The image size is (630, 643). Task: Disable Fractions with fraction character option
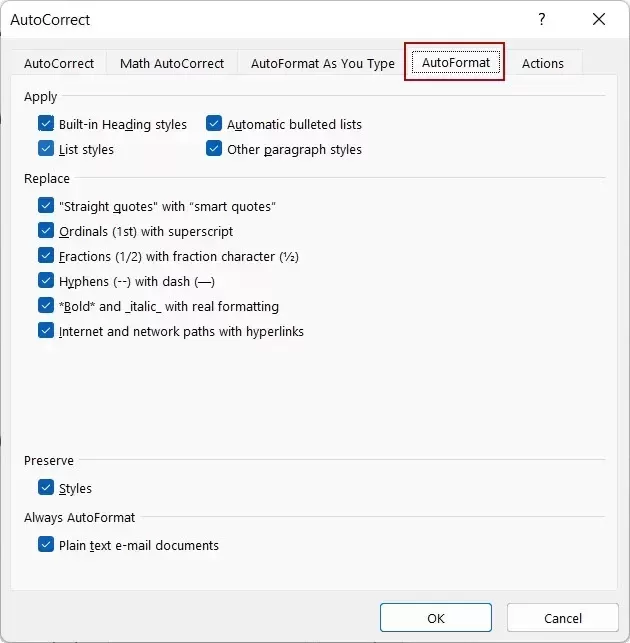point(46,256)
